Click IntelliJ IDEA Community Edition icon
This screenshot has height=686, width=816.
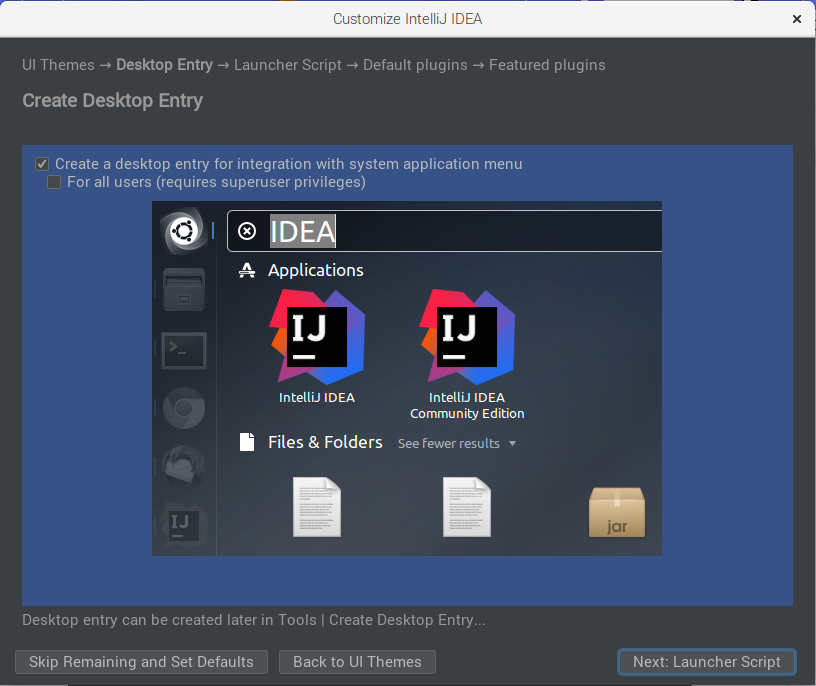467,337
